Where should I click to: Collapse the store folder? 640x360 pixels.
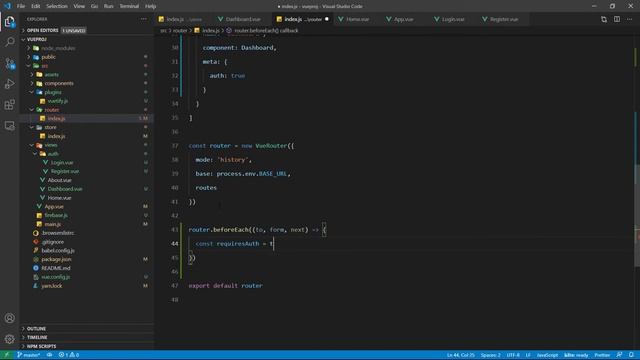(51, 127)
